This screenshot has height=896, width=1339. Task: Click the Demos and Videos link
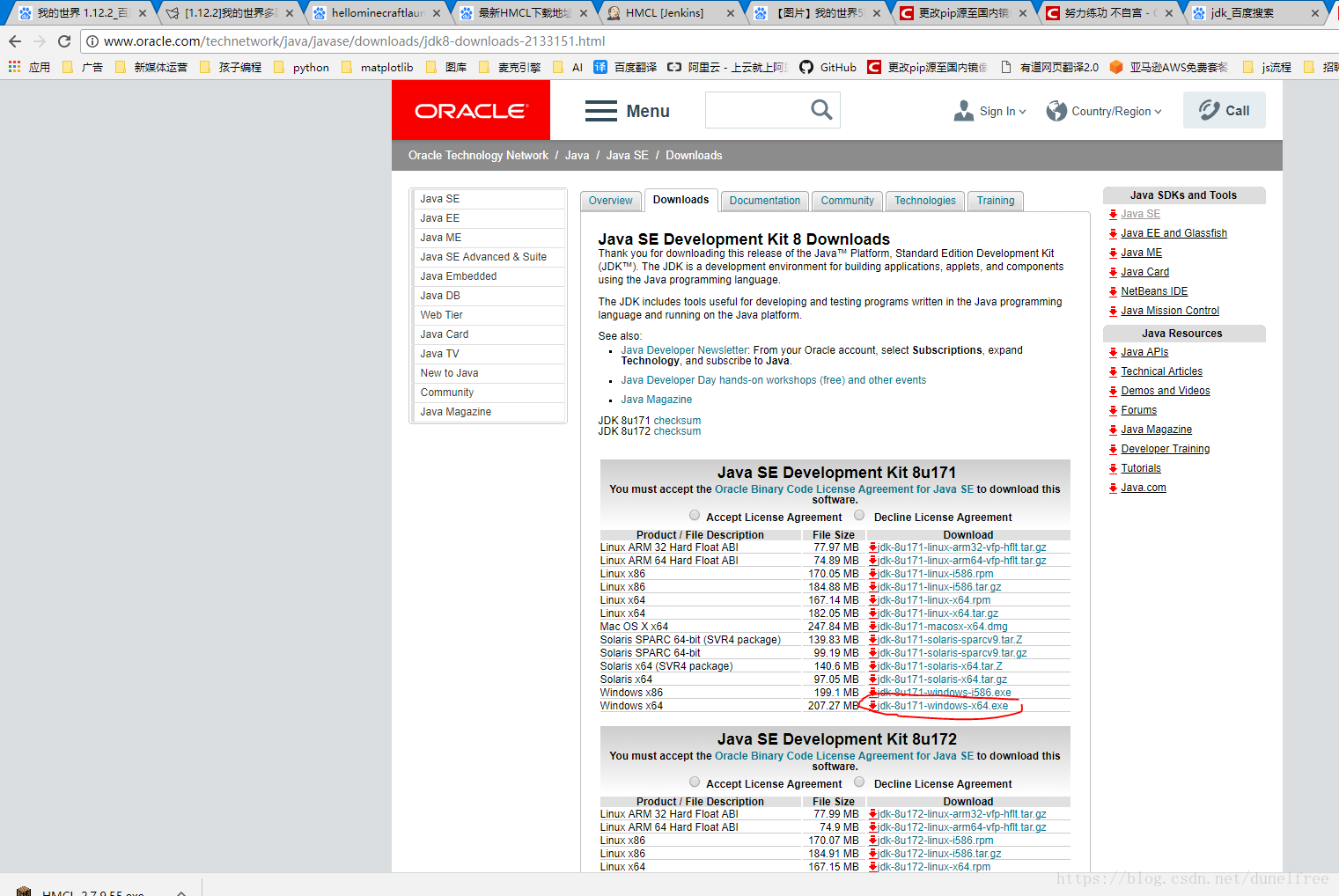pyautogui.click(x=1165, y=391)
